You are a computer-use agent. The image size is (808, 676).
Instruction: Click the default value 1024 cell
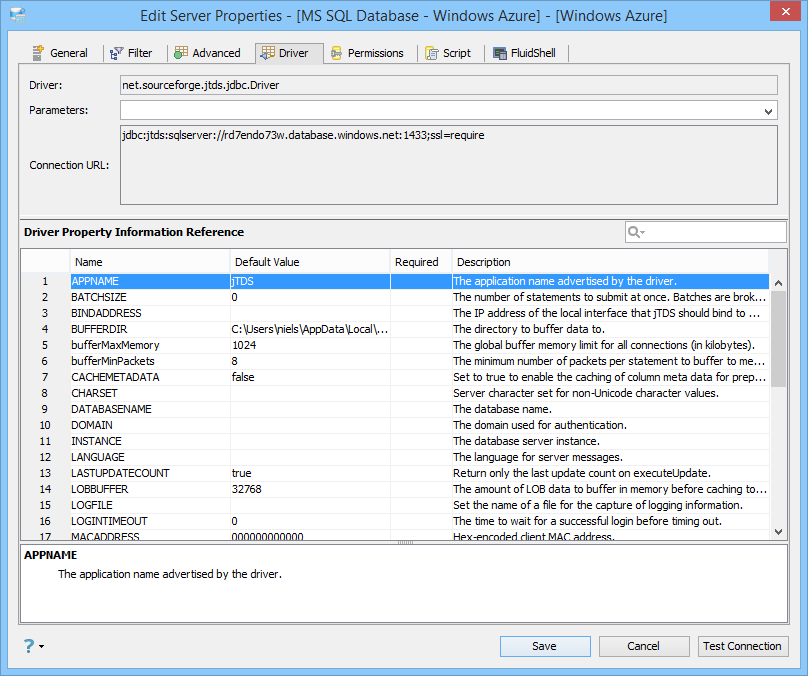coord(310,345)
